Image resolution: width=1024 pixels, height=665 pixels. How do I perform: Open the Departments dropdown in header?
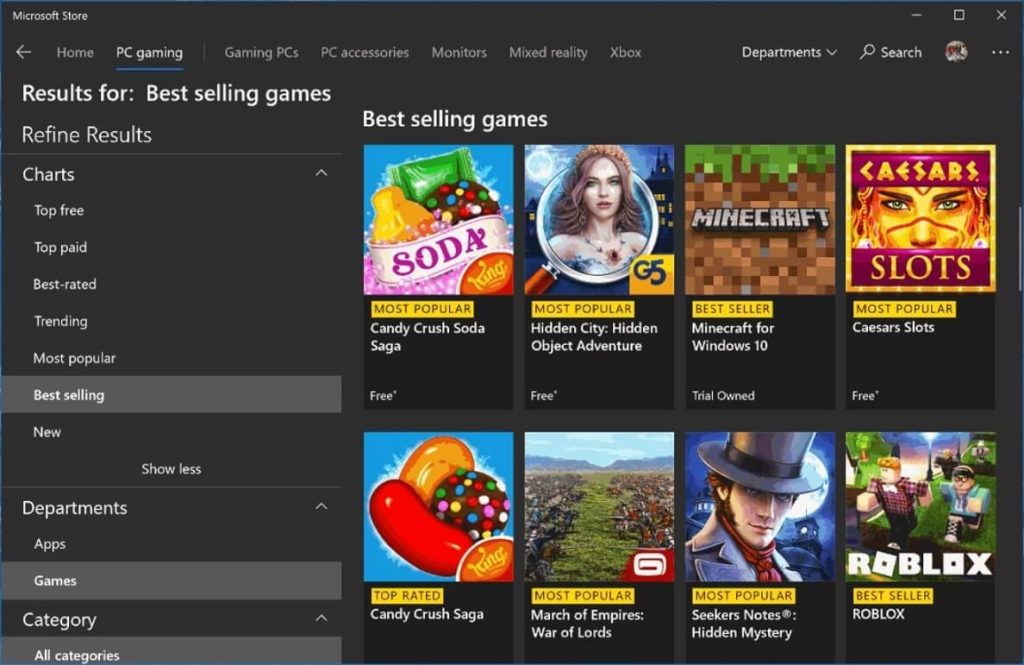click(x=788, y=52)
